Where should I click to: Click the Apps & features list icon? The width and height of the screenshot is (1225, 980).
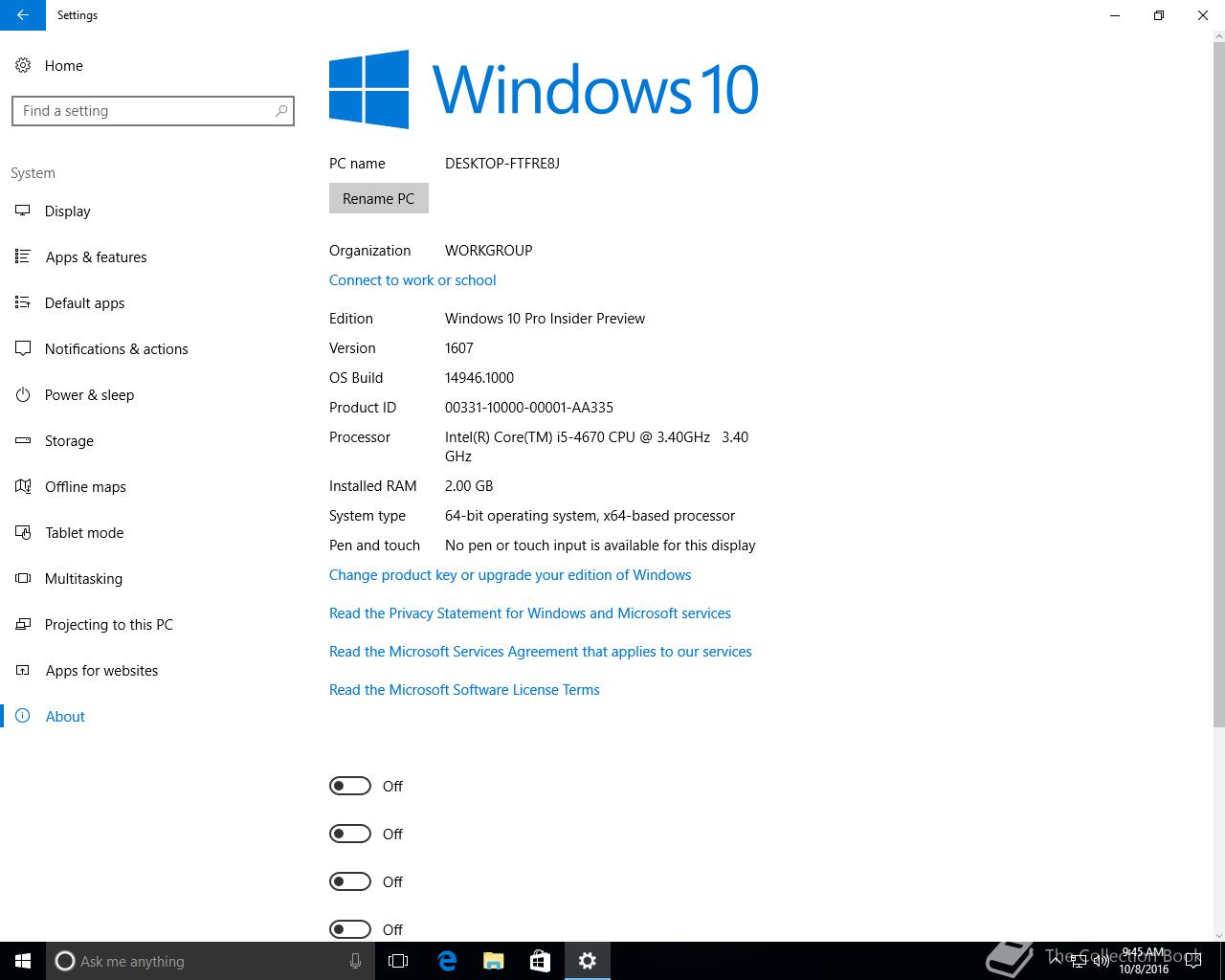click(x=23, y=256)
